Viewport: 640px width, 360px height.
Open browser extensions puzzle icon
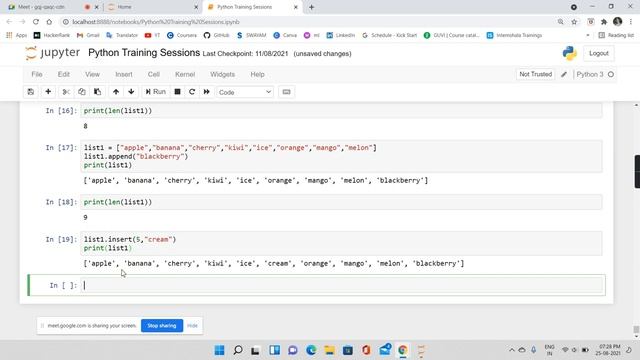click(604, 22)
